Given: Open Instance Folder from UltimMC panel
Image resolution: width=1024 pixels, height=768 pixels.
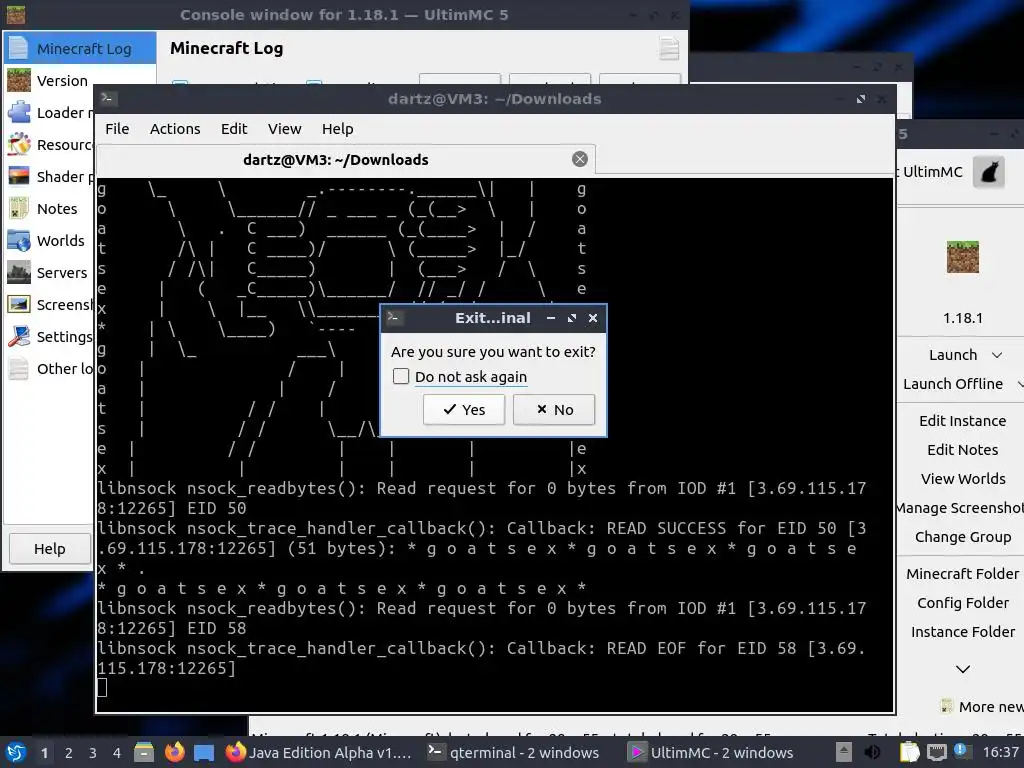Looking at the screenshot, I should coord(963,632).
